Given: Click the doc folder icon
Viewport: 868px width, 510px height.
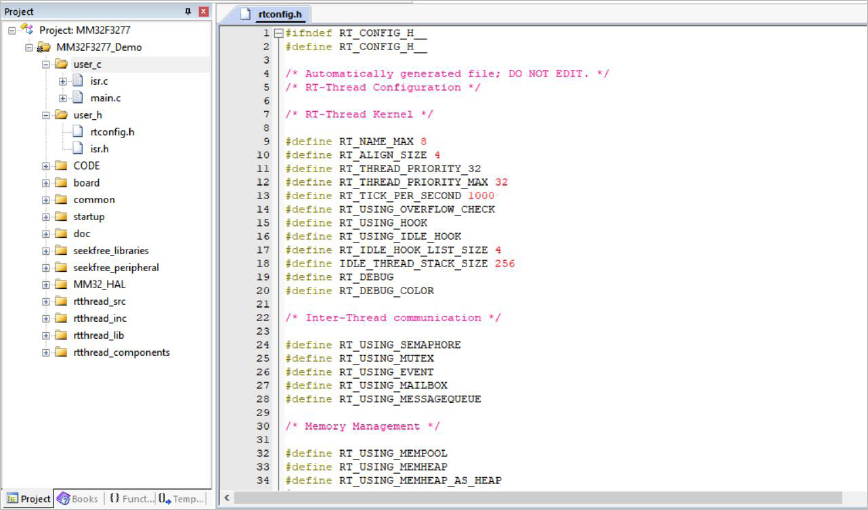Looking at the screenshot, I should 61,234.
